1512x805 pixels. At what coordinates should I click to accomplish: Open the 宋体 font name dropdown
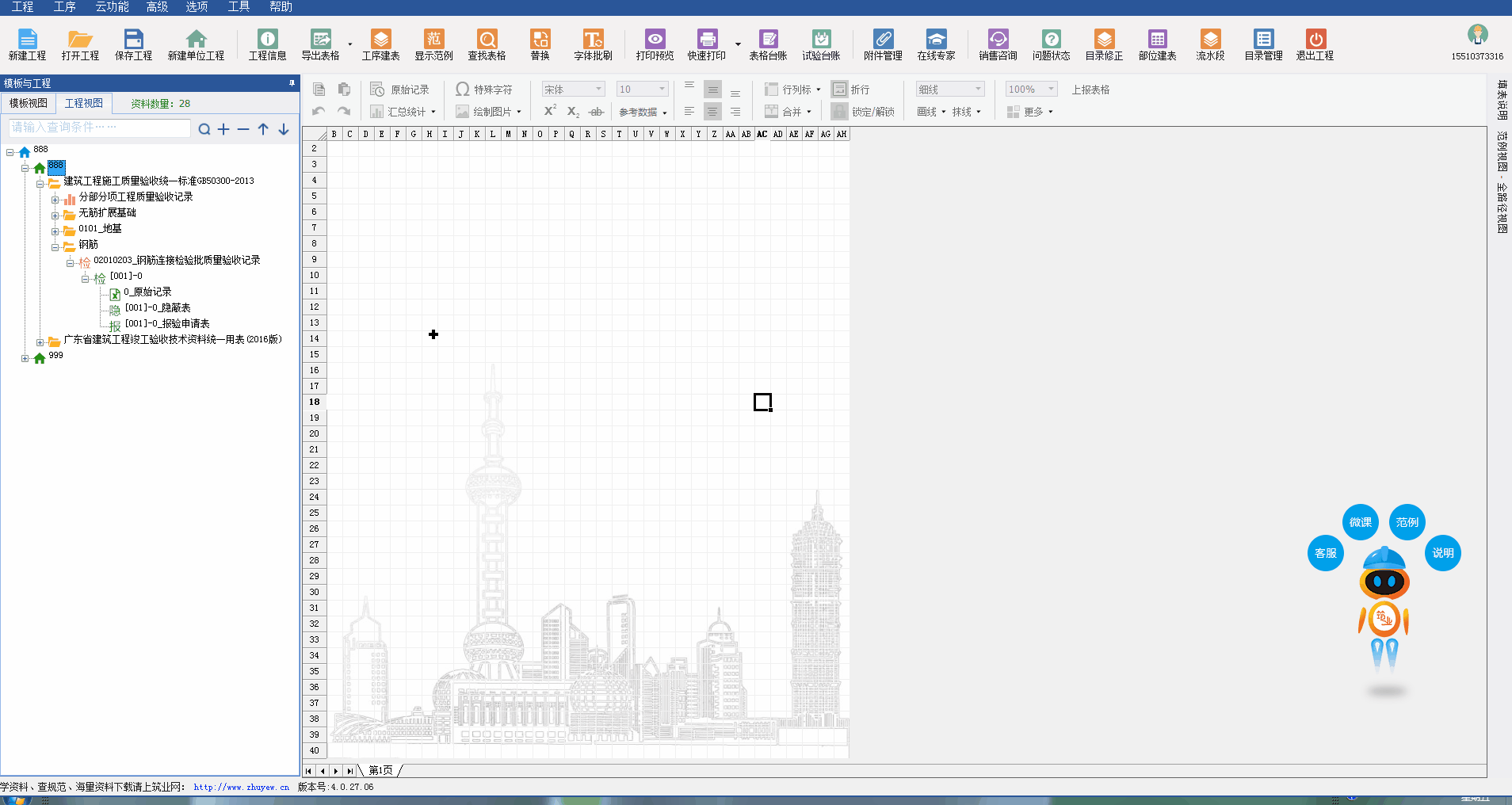(573, 90)
